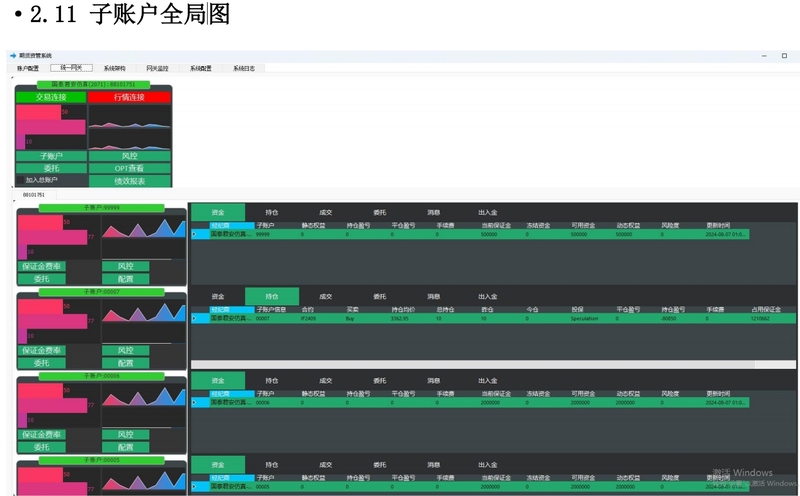
Task: Tick the 加入总账户 checkbox
Action: (x=20, y=180)
